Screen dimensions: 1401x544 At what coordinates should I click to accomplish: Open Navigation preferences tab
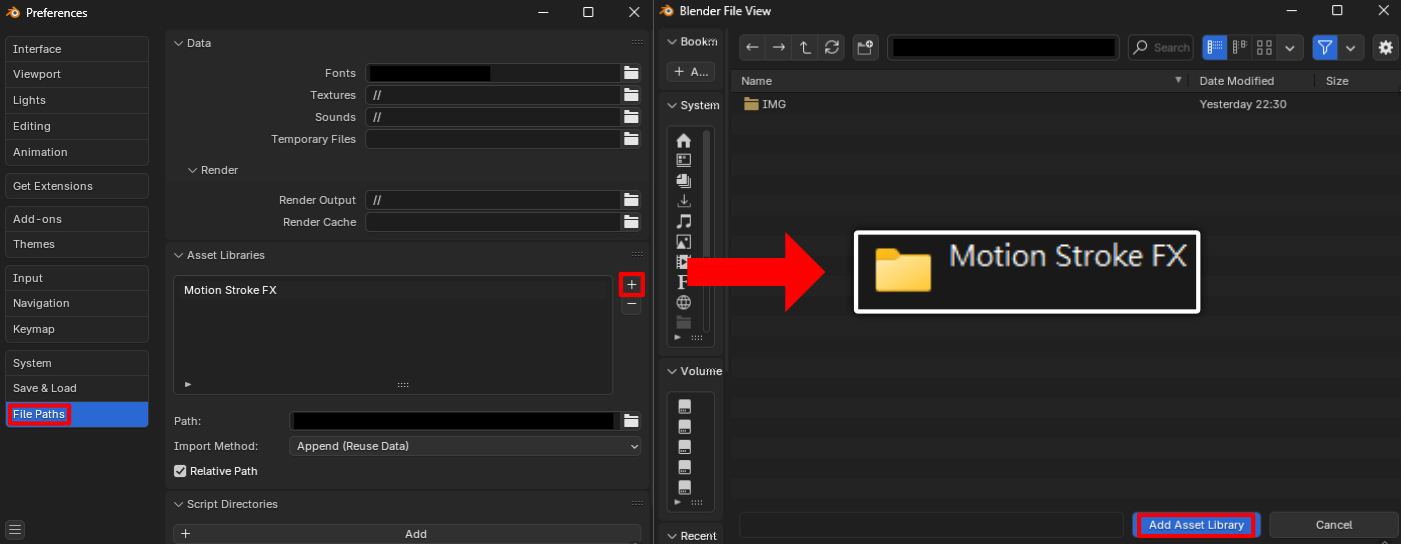(x=77, y=303)
